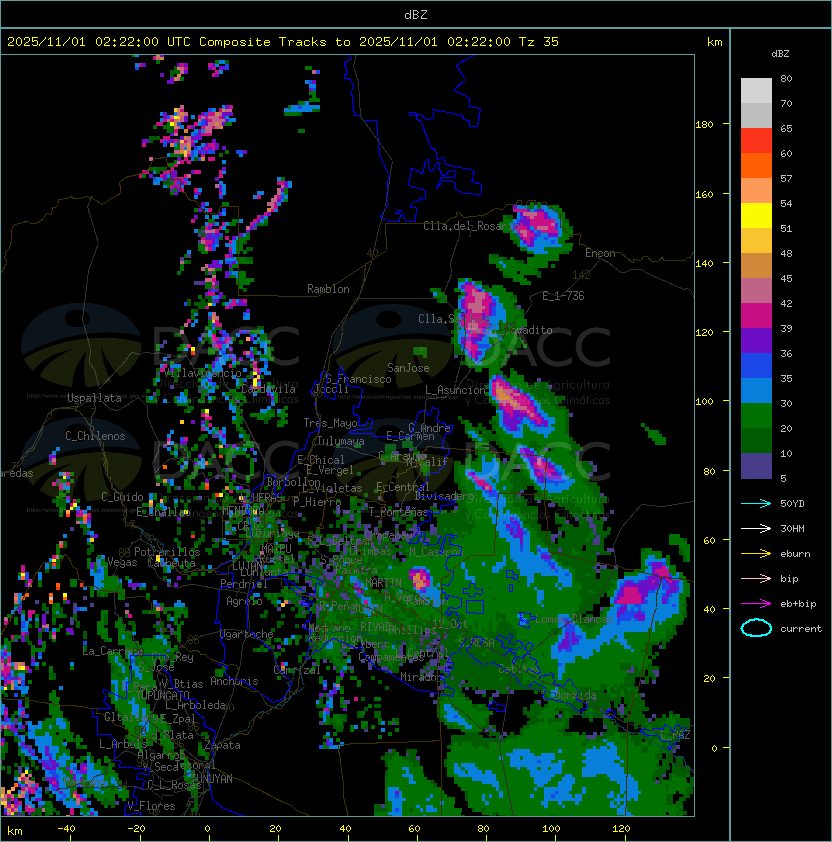Image resolution: width=832 pixels, height=842 pixels.
Task: Click the 'Ugarteche' place label
Action: coord(247,634)
